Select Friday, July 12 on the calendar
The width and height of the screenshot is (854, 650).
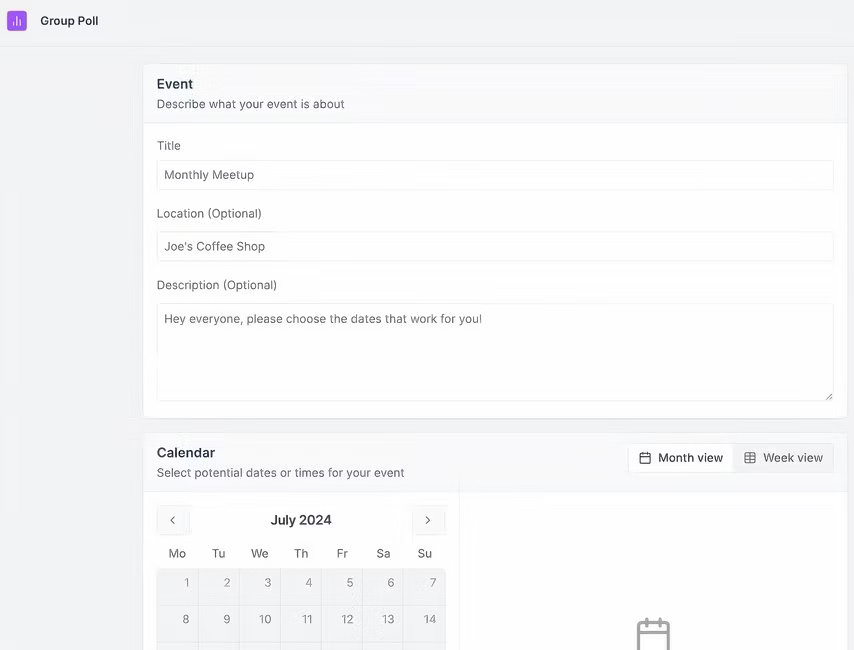[345, 619]
